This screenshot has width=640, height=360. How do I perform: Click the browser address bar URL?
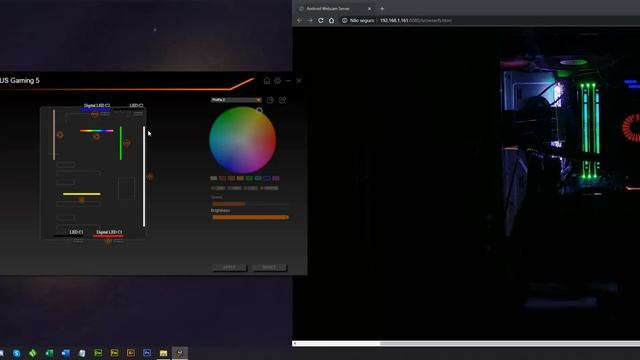[416, 20]
